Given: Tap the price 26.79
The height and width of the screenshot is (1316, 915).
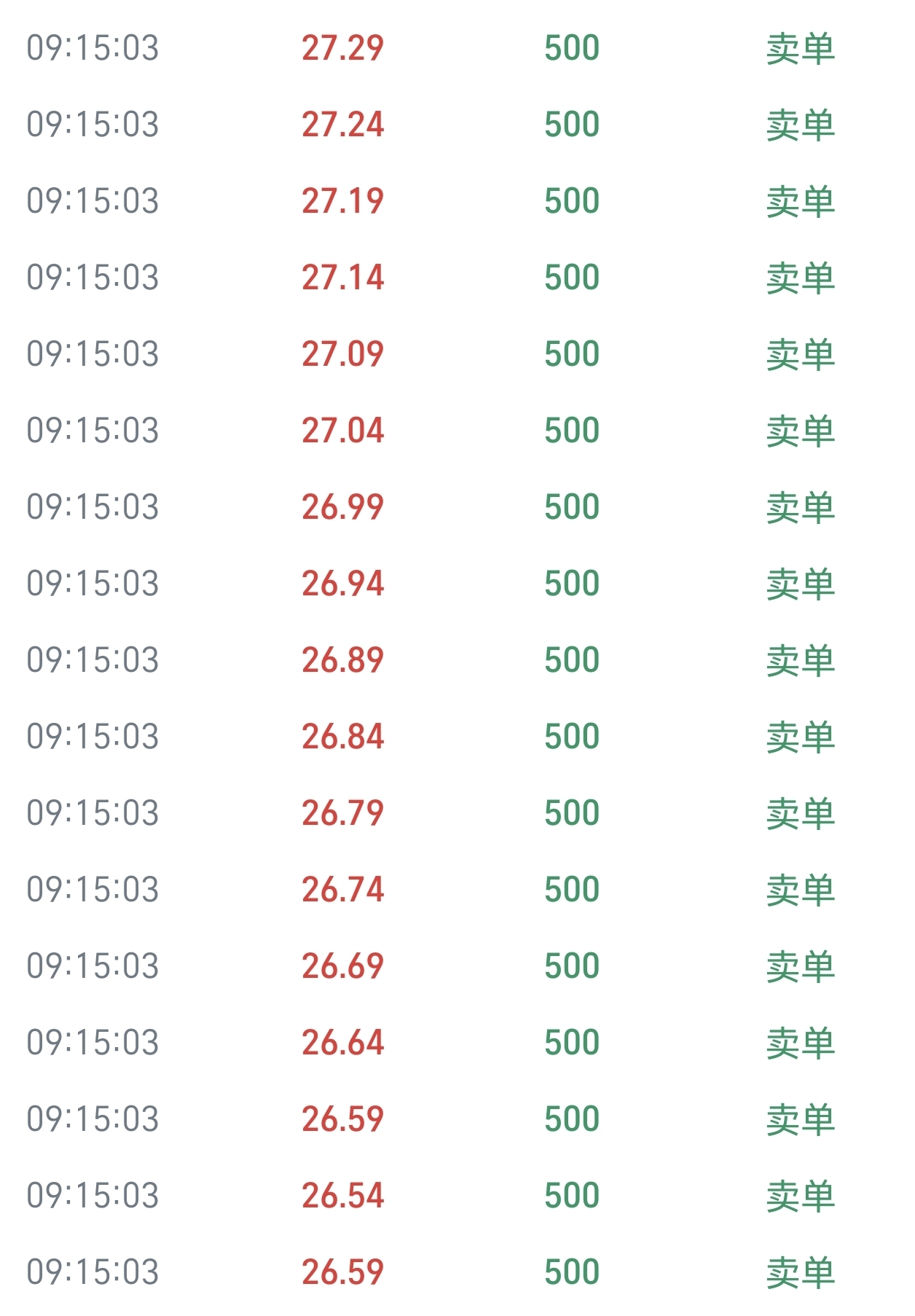Looking at the screenshot, I should point(342,813).
